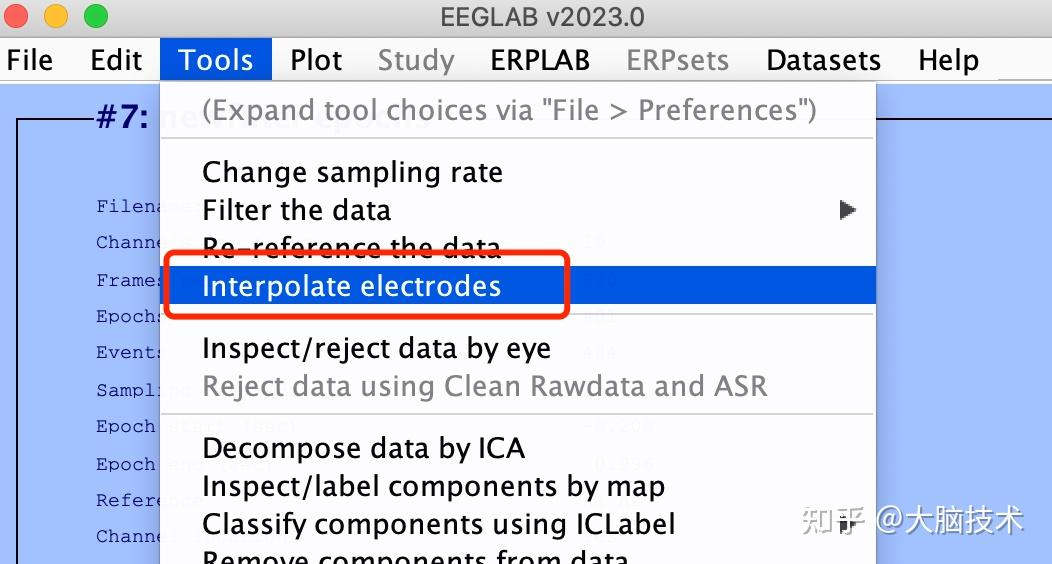Choose Filter the data menu item

[x=296, y=210]
